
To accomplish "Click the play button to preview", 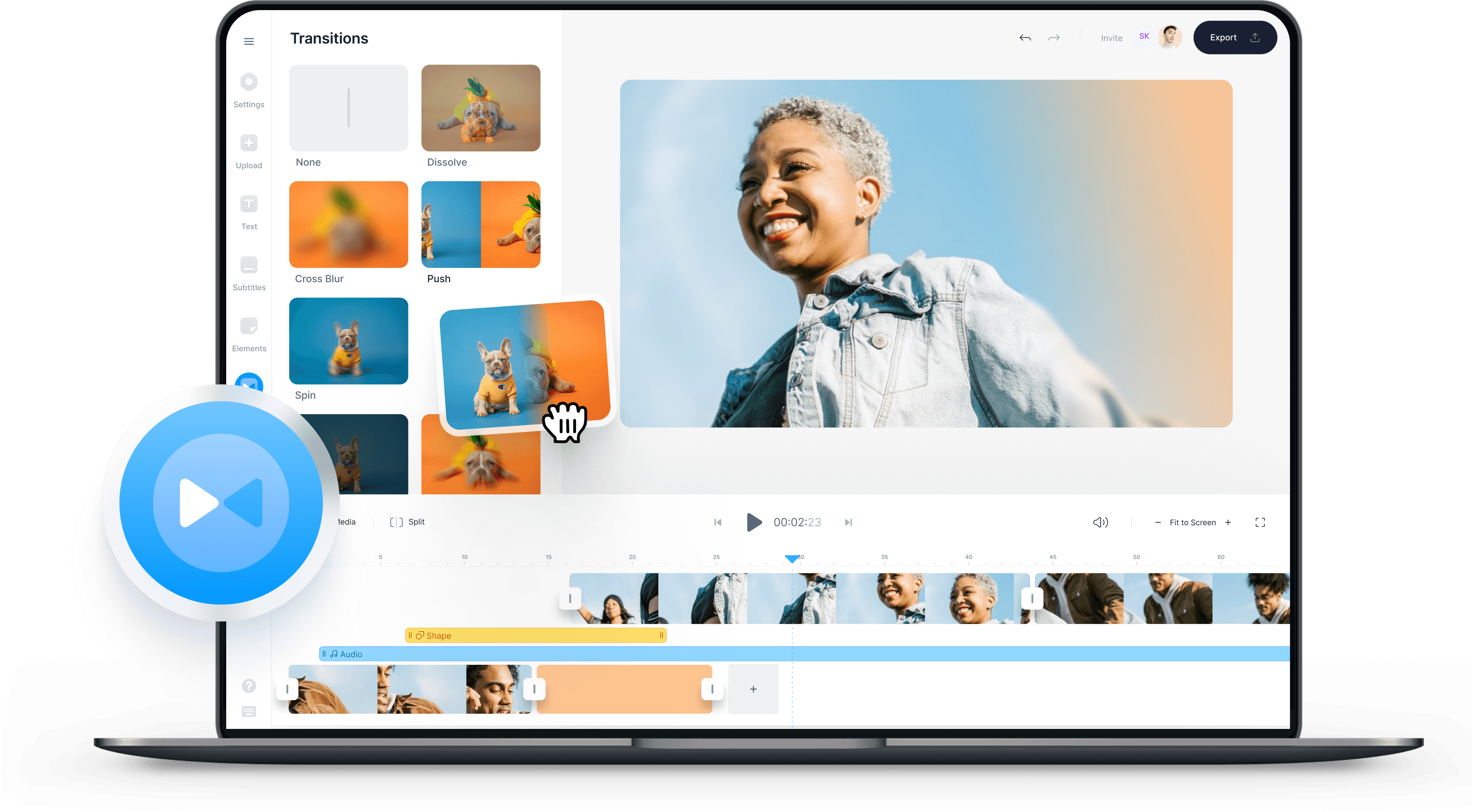I will [752, 521].
